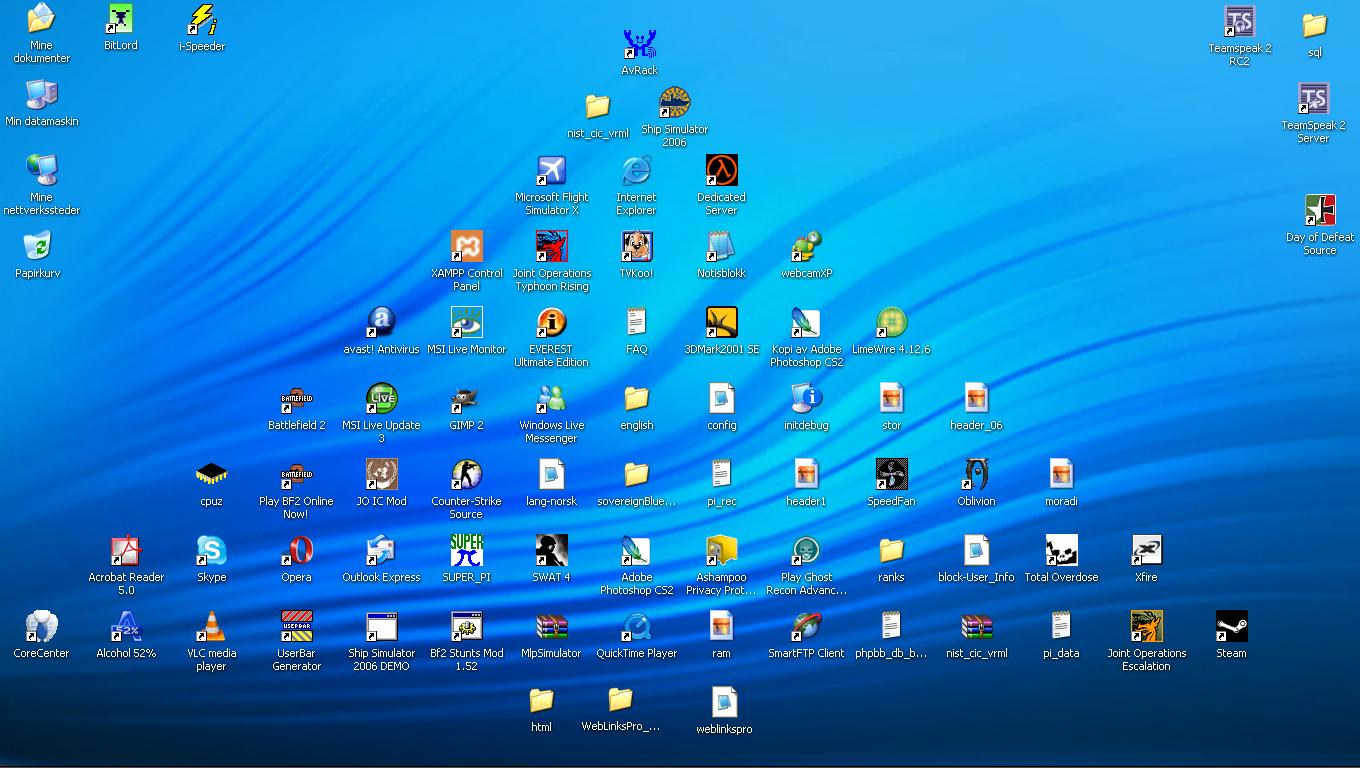Select the cpuz chip icon
The width and height of the screenshot is (1360, 768).
[211, 475]
